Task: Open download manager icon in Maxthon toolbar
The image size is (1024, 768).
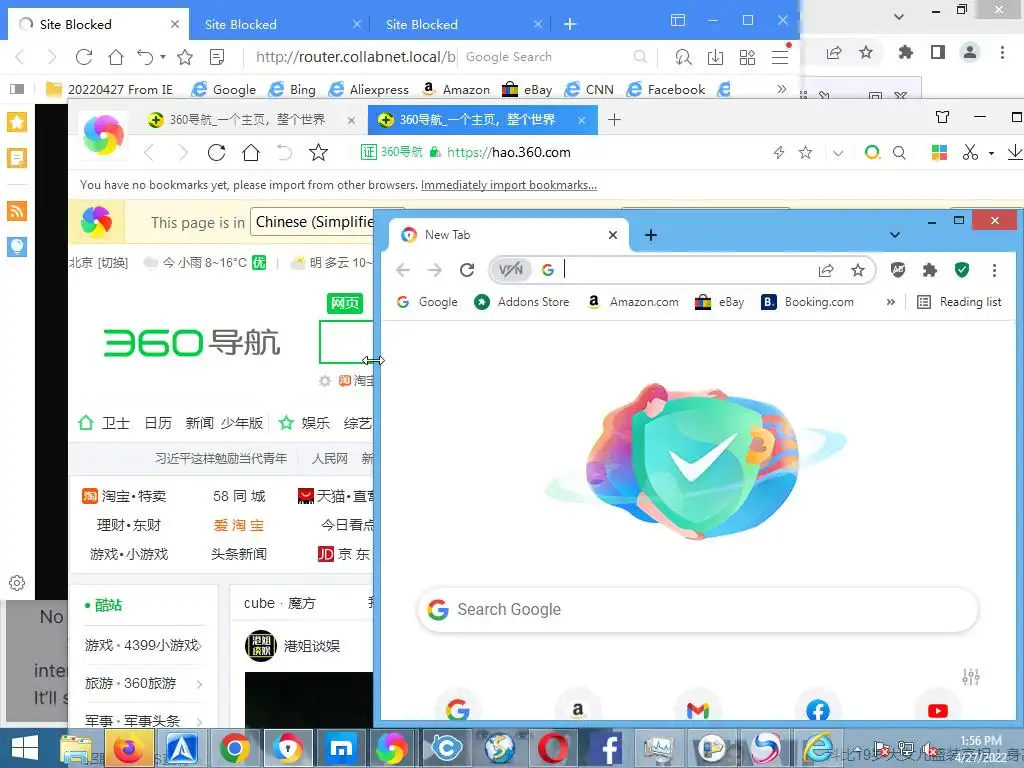Action: 715,57
